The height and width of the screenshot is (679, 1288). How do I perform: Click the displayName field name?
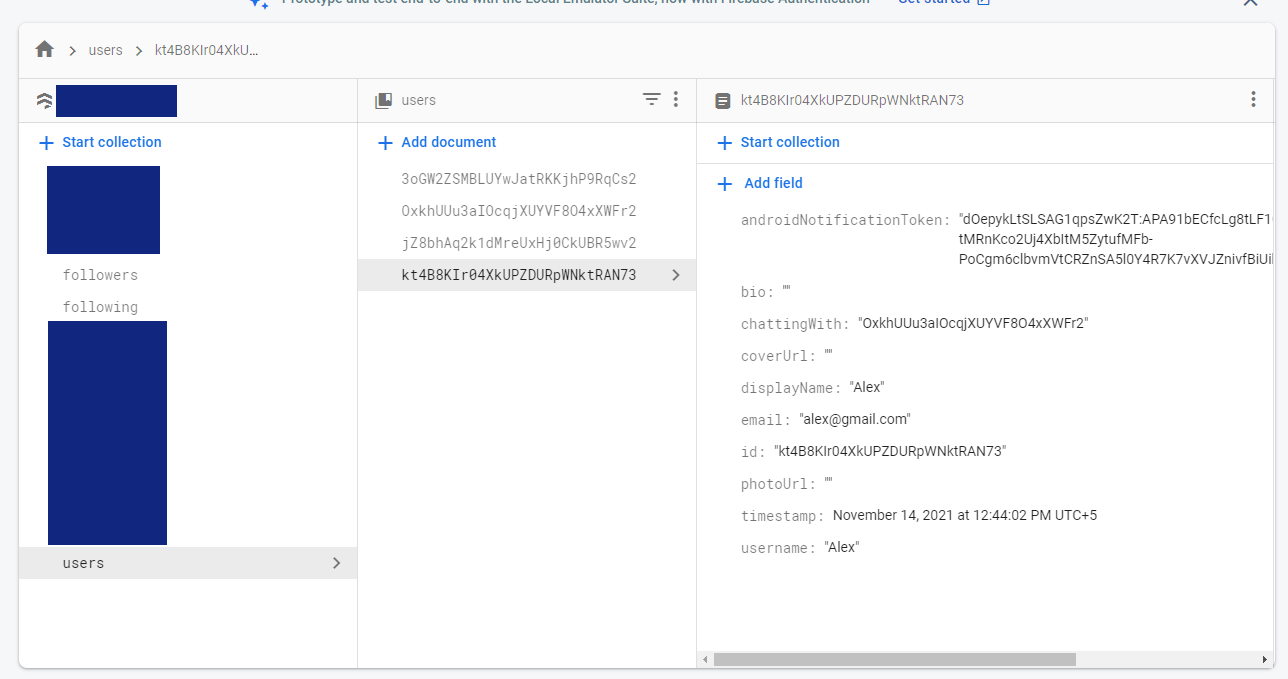[791, 388]
